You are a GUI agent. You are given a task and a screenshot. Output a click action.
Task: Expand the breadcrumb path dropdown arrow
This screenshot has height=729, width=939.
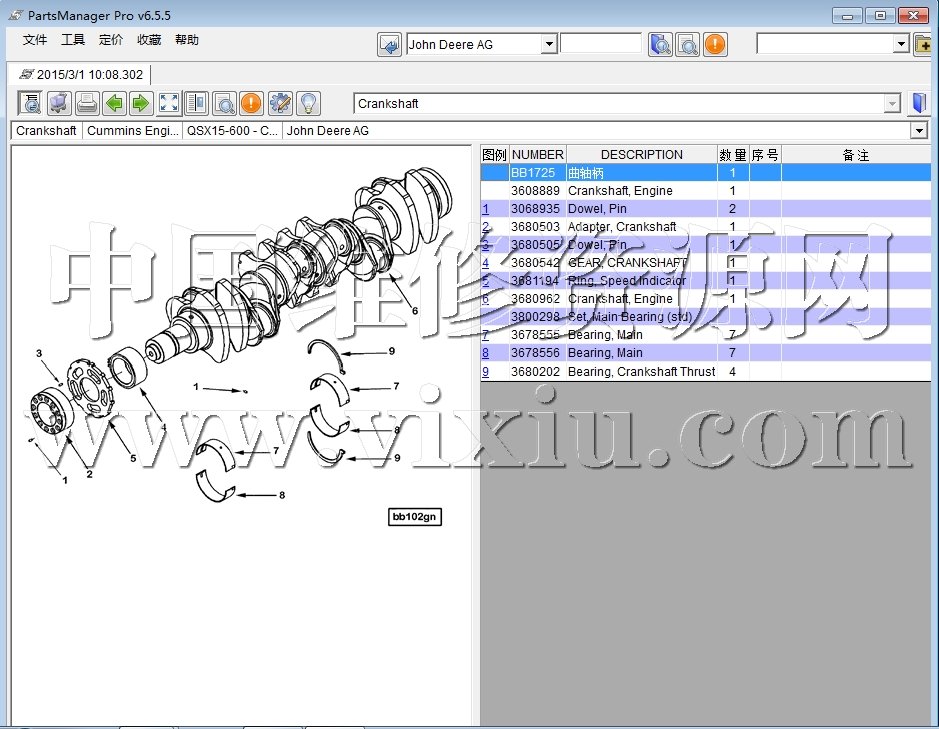click(x=918, y=131)
